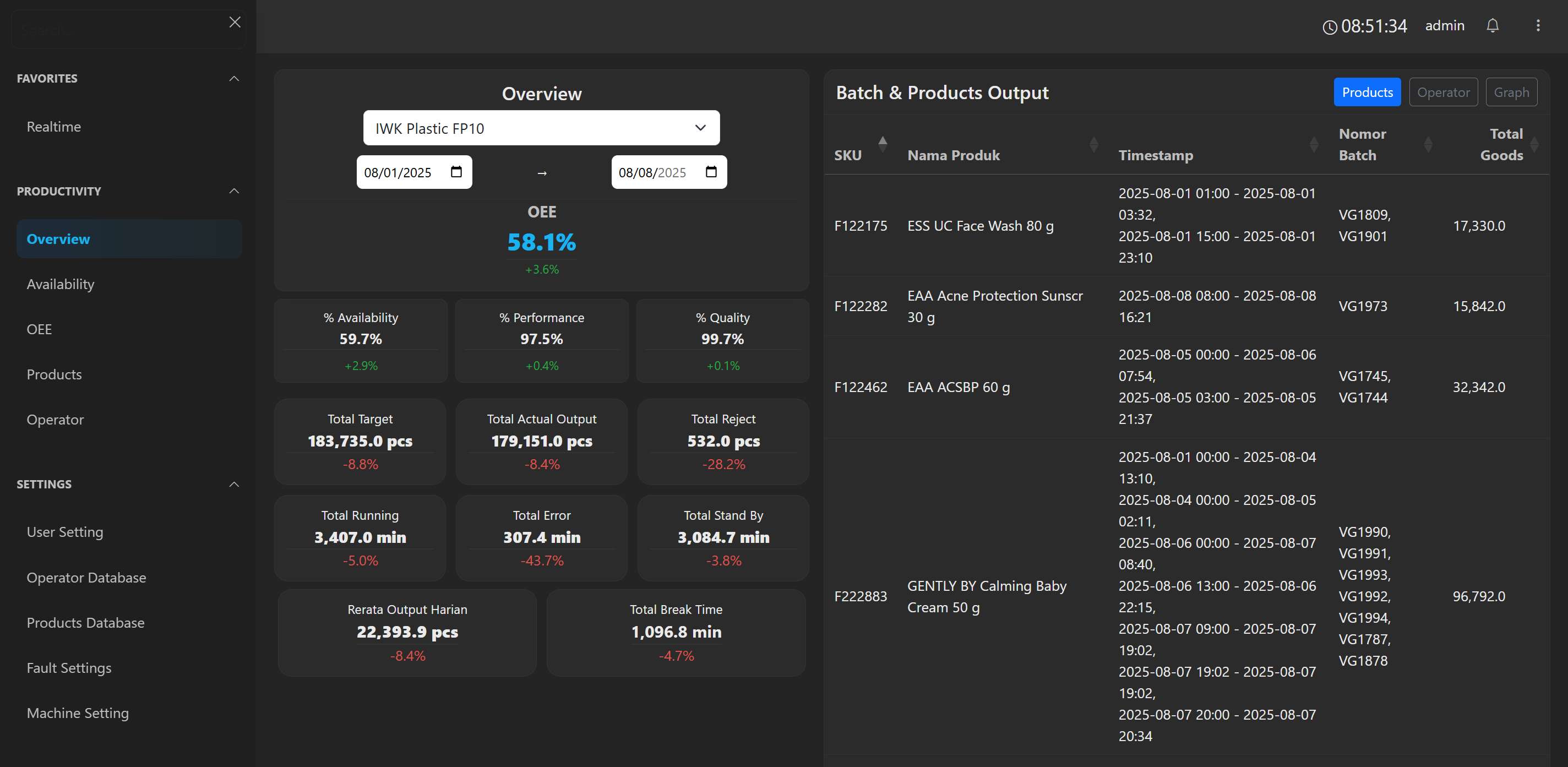Toggle sorting on the Nama Produk column
This screenshot has height=767, width=1568.
pos(1093,144)
